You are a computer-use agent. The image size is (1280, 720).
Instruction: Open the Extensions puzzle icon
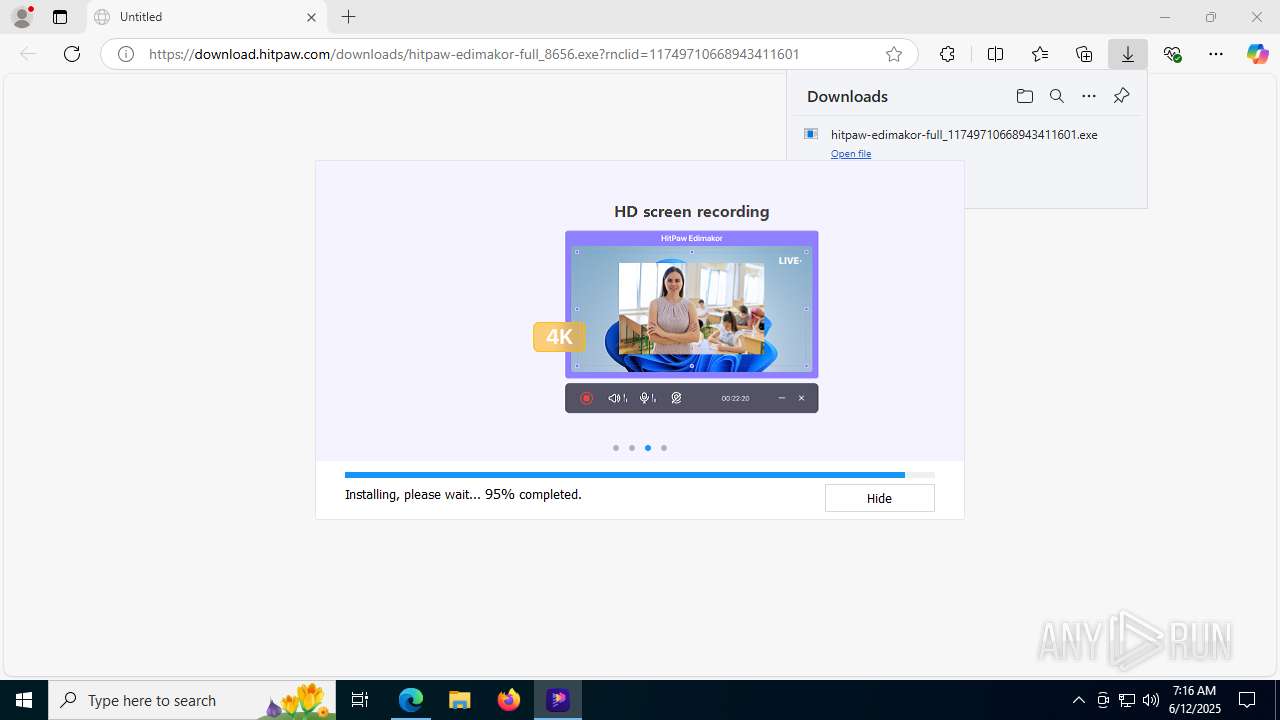[947, 54]
